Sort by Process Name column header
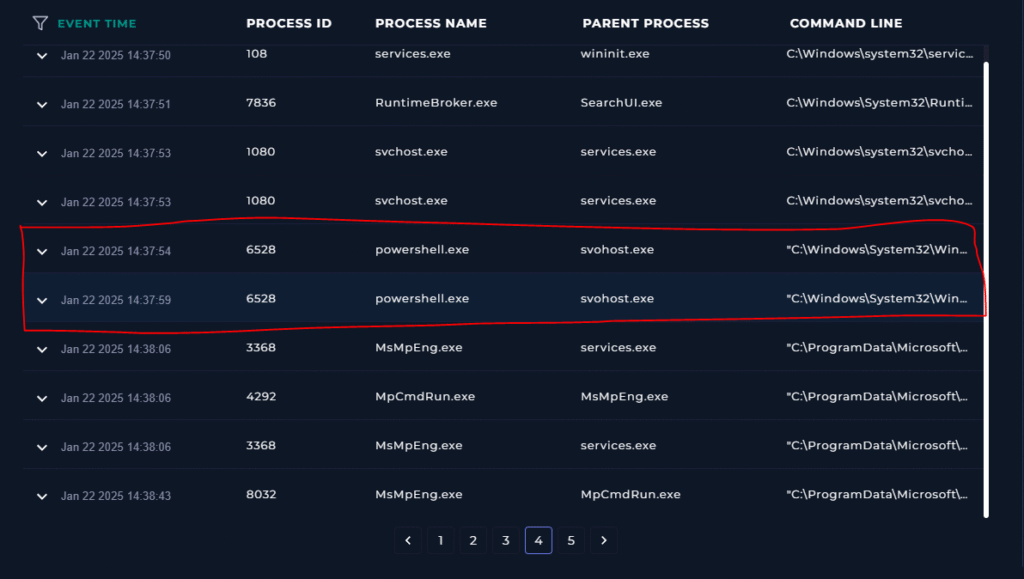Viewport: 1024px width, 579px height. pos(431,23)
